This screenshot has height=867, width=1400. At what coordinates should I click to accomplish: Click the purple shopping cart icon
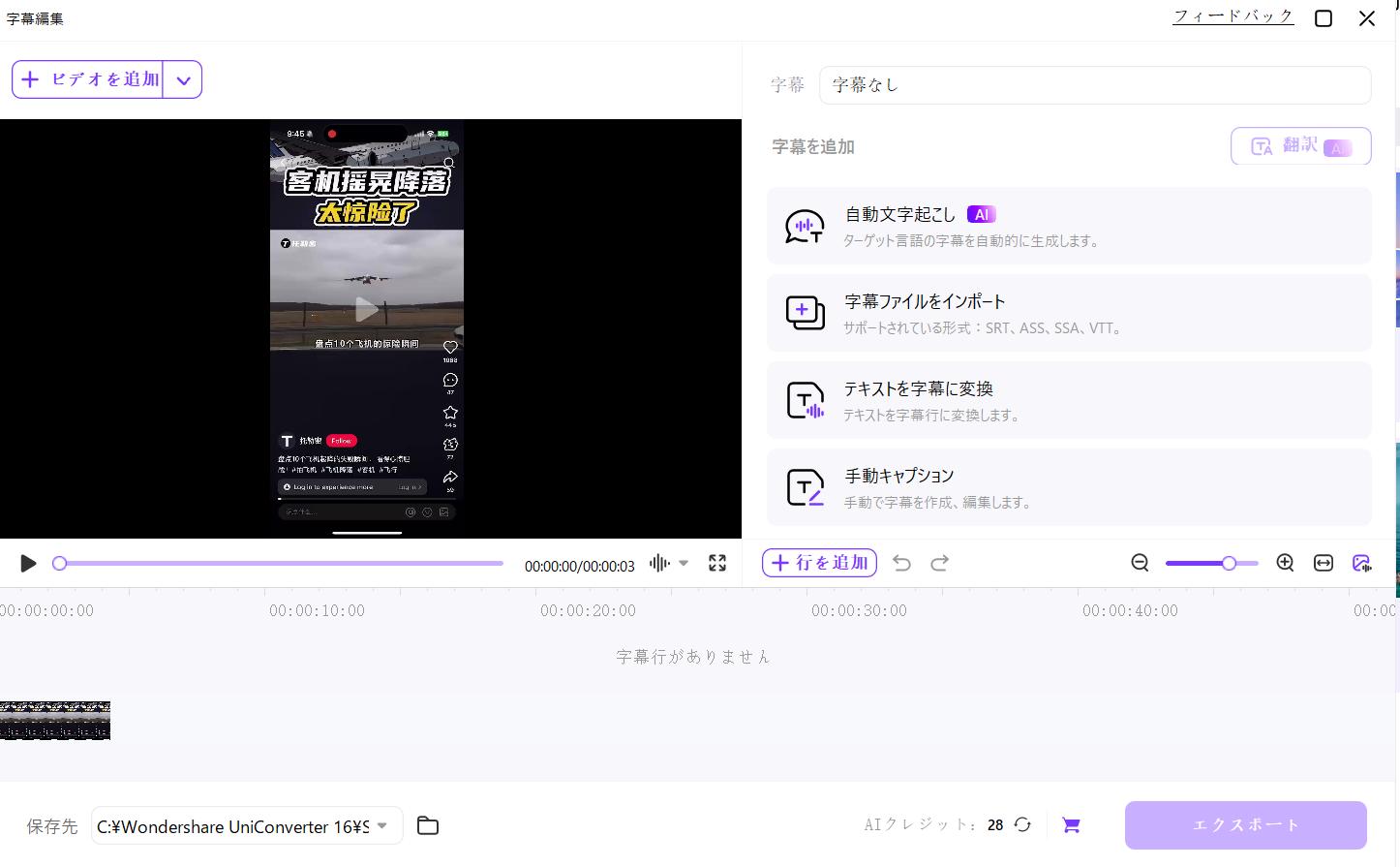point(1071,824)
